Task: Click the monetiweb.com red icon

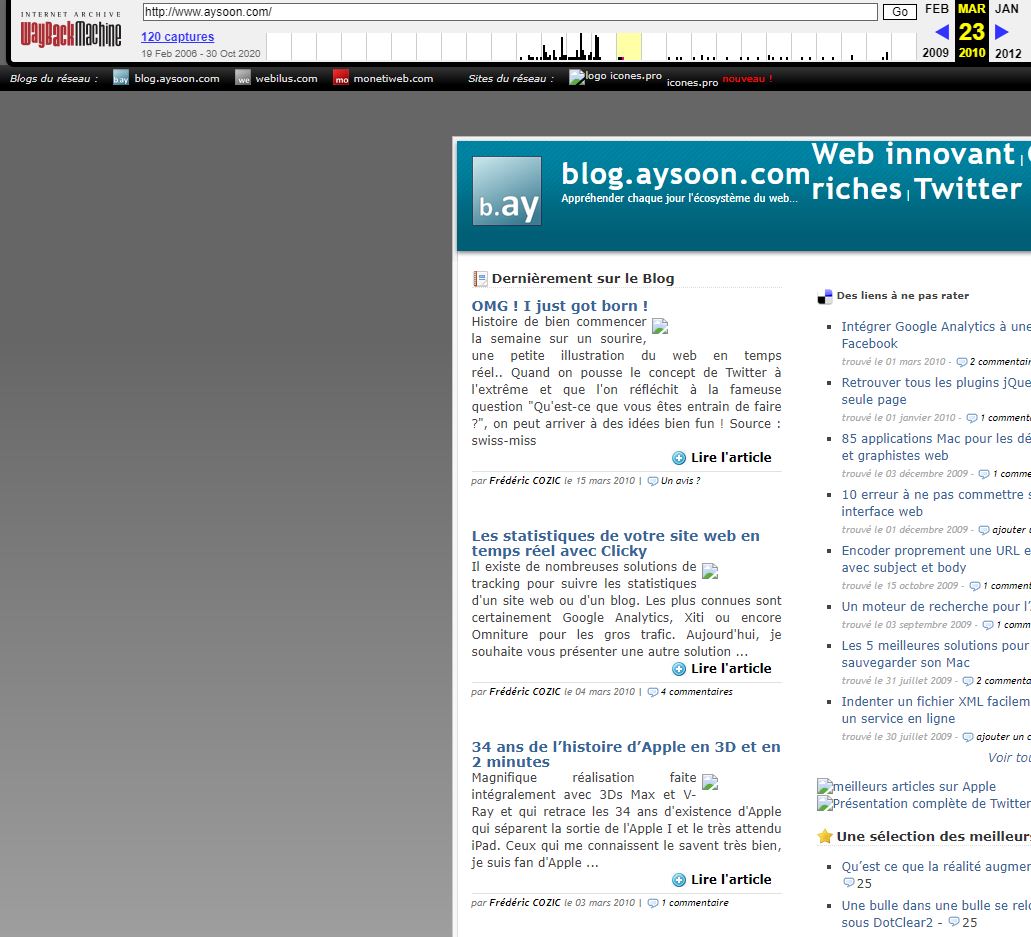Action: (x=341, y=78)
